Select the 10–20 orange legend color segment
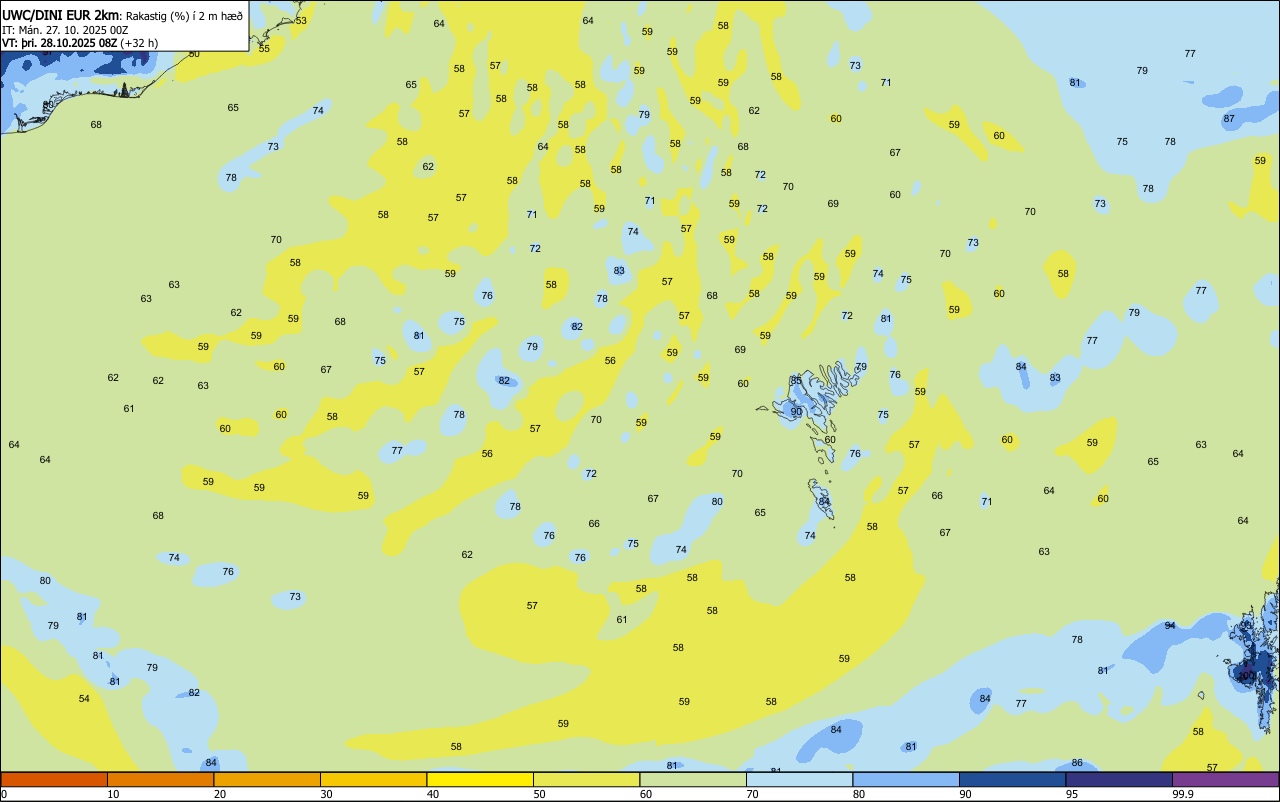This screenshot has width=1280, height=802. [160, 779]
